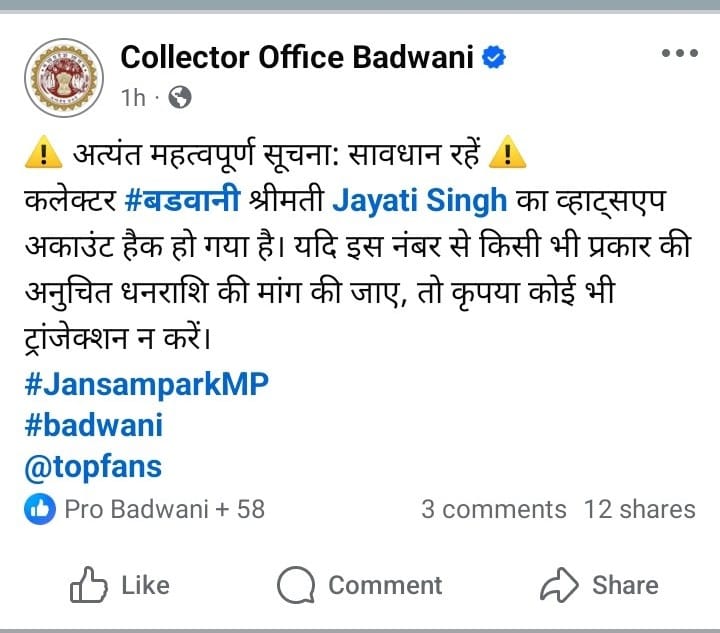720x633 pixels.
Task: Click the 1h post timestamp
Action: point(133,98)
